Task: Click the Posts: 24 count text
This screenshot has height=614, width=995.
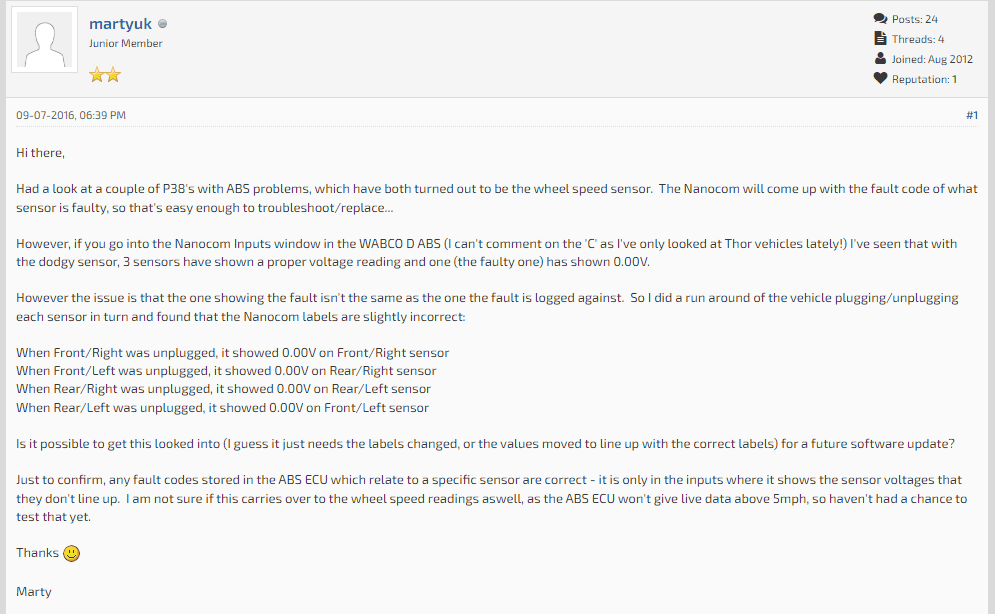Action: point(914,19)
